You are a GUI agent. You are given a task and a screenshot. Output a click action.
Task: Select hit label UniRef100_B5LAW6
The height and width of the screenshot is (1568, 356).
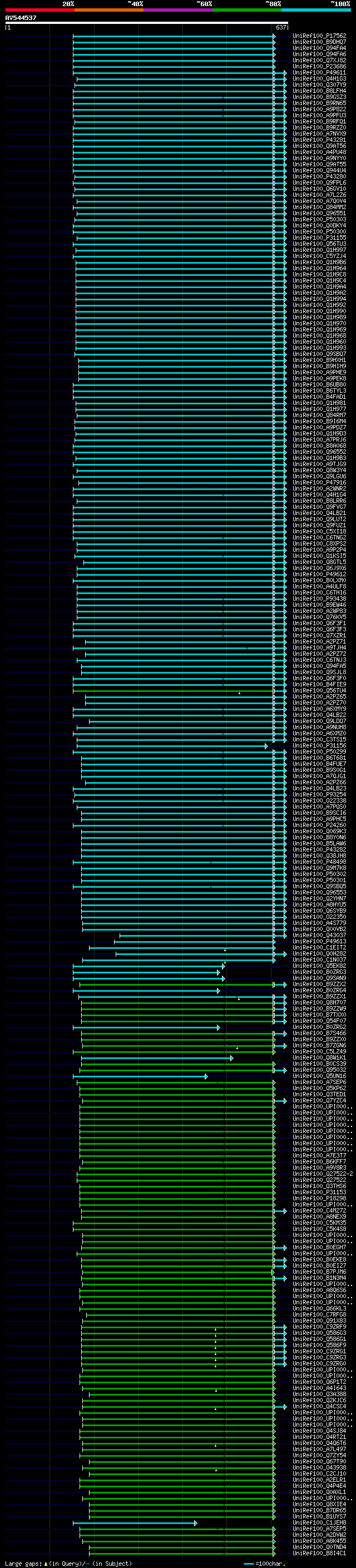(x=319, y=843)
